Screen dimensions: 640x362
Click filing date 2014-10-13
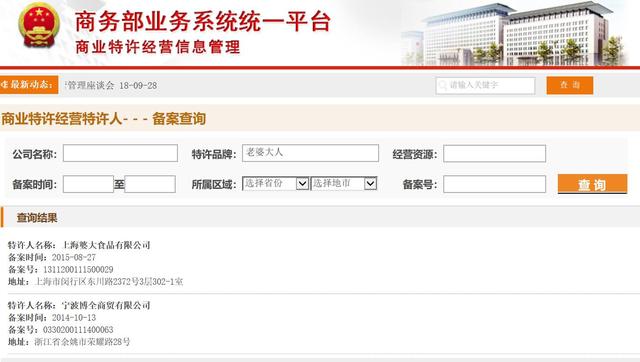pos(74,318)
